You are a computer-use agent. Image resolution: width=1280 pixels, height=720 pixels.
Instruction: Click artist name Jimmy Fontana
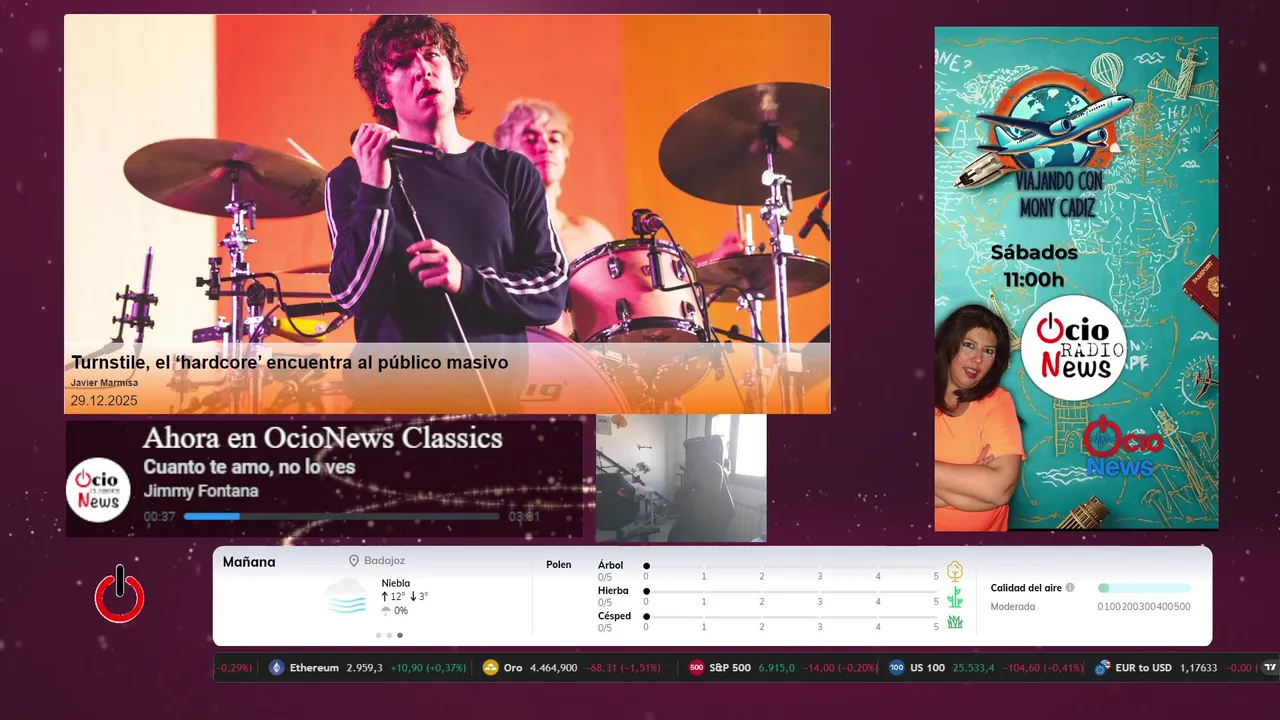(201, 491)
